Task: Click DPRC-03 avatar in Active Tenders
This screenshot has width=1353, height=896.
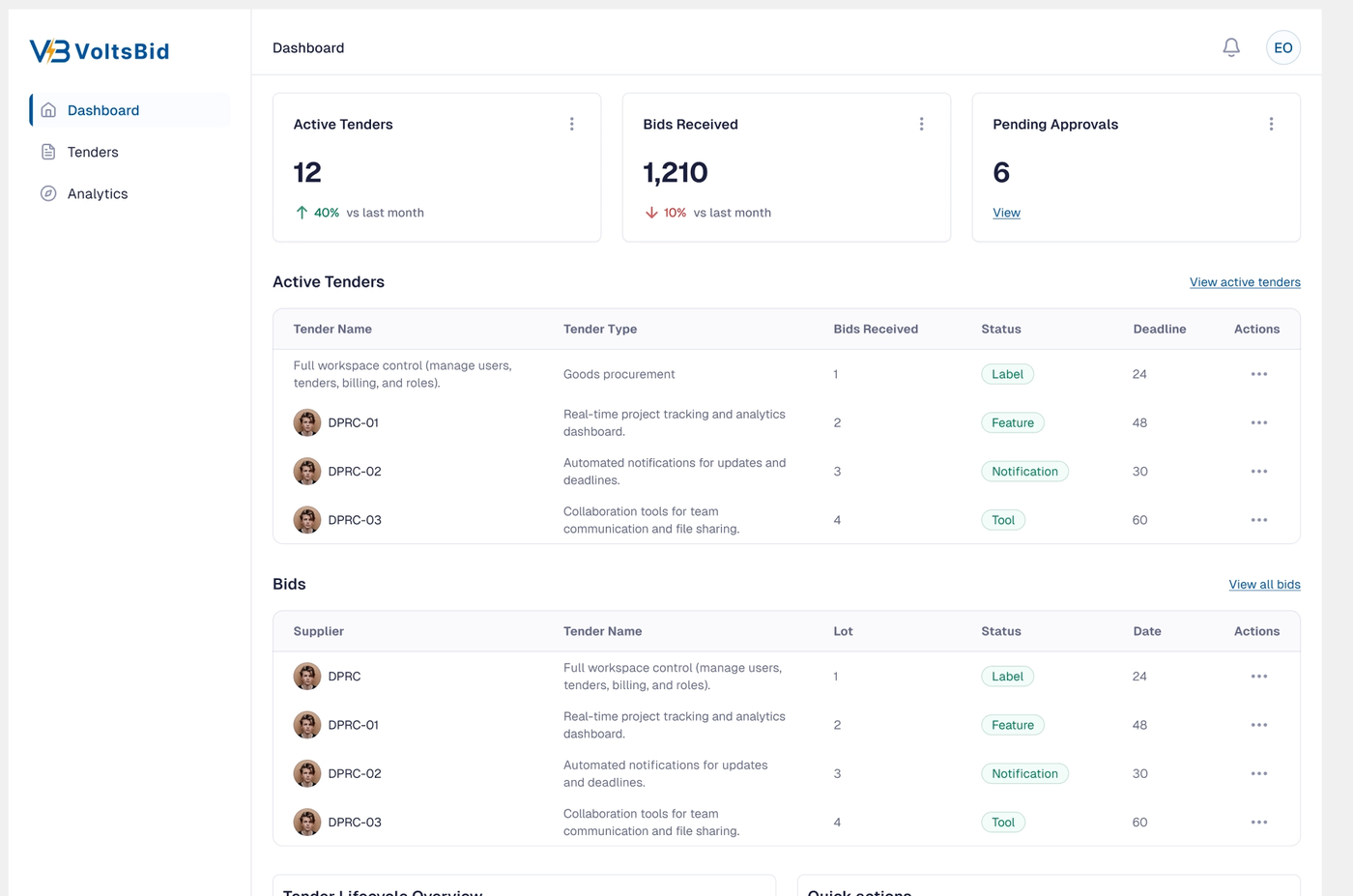Action: [x=307, y=520]
